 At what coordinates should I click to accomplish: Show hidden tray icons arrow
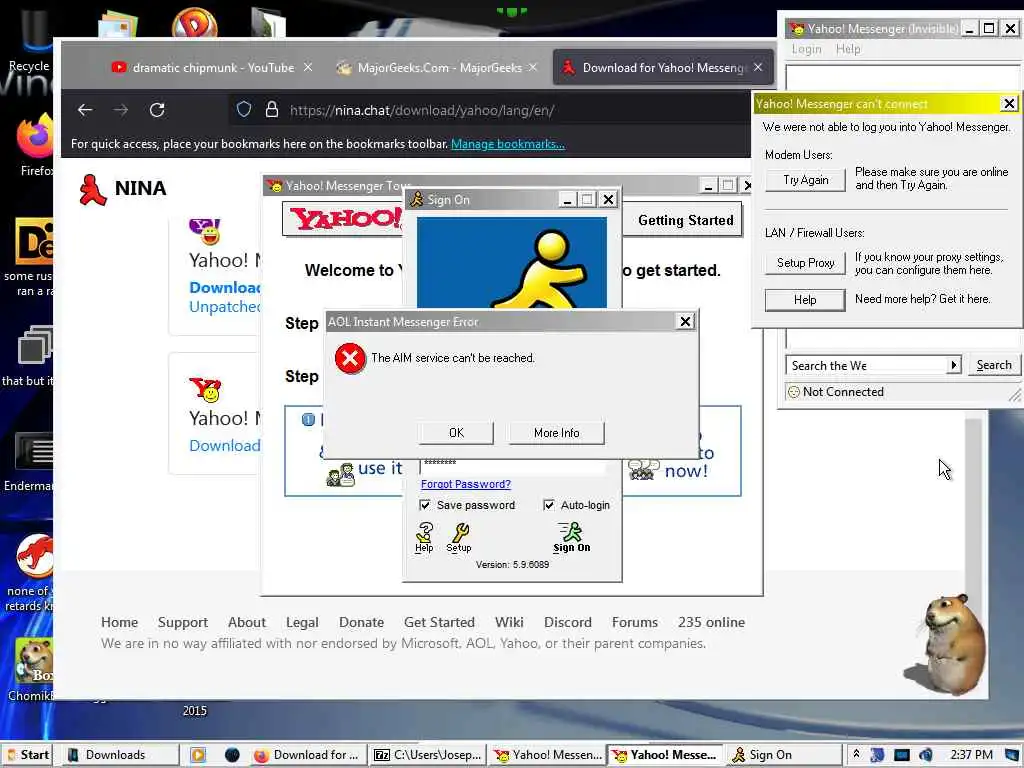[x=856, y=754]
